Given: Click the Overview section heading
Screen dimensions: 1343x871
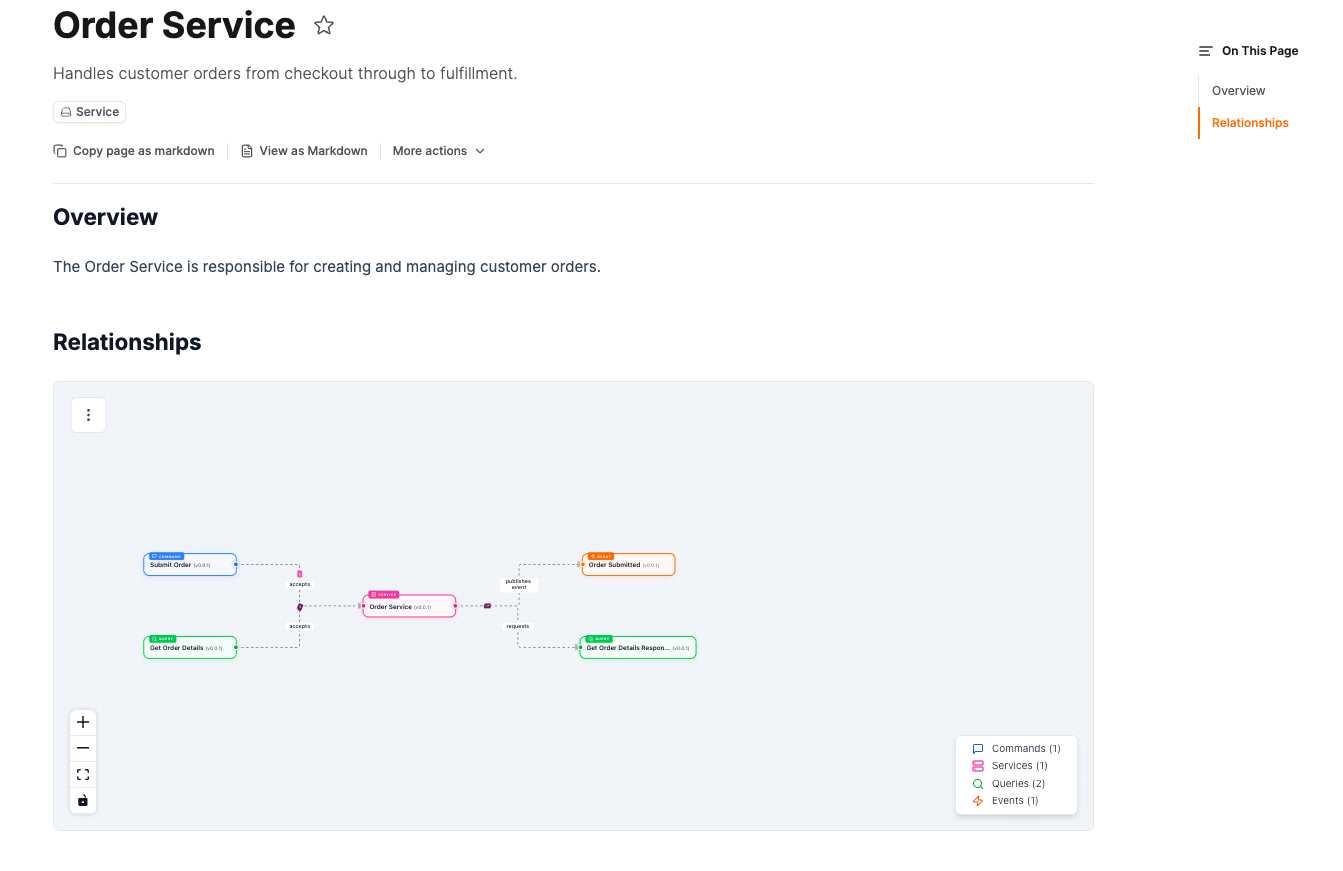Looking at the screenshot, I should 105,217.
